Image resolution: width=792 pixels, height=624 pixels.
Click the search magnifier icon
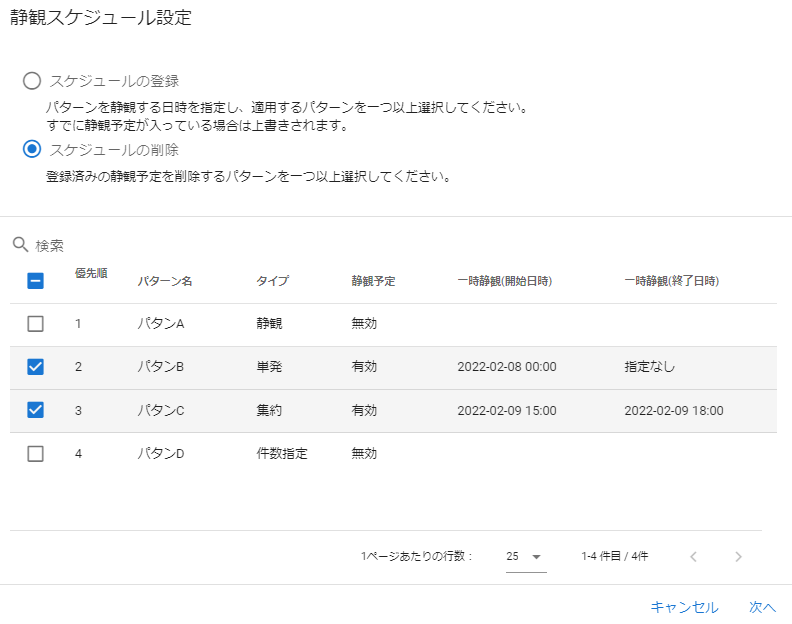tap(20, 245)
